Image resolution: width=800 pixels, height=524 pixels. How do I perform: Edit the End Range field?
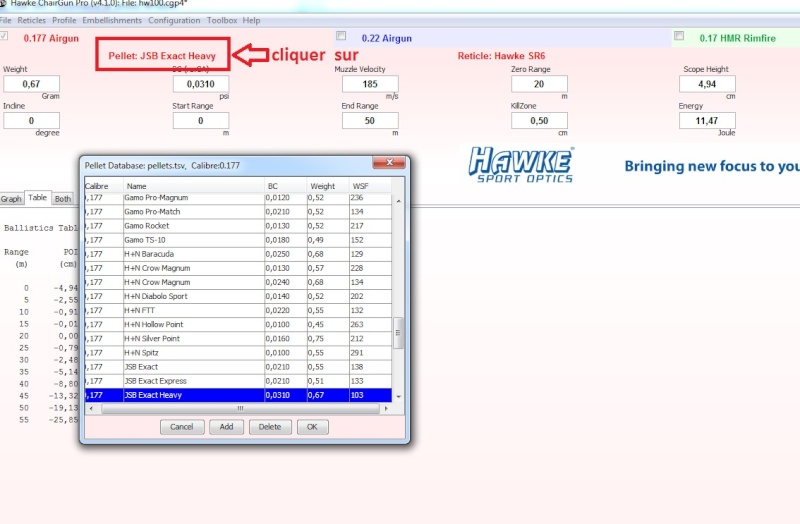point(370,120)
